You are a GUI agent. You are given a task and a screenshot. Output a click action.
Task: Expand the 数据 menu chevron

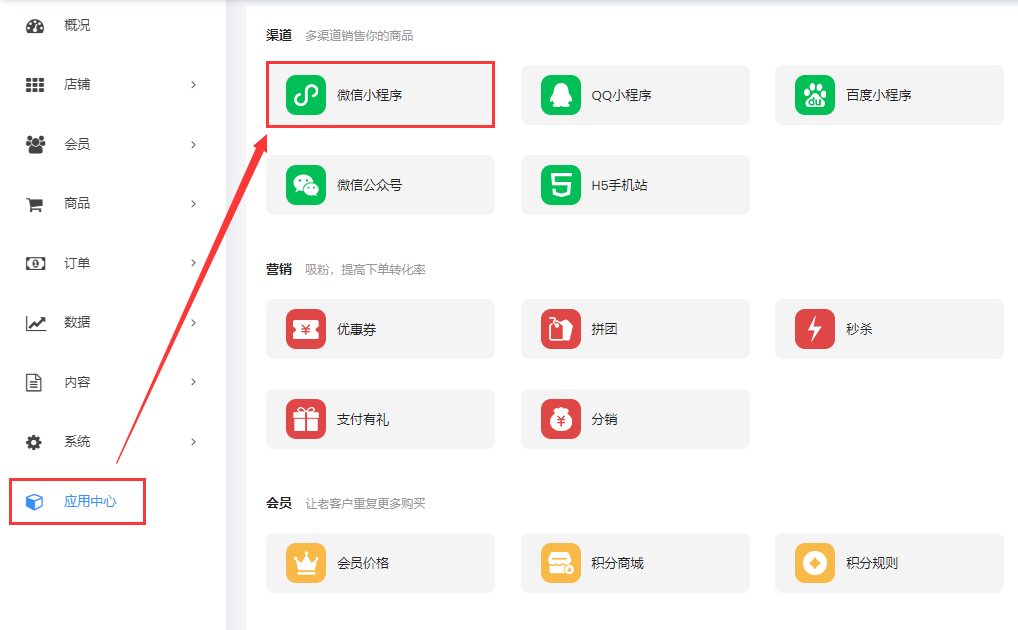[x=193, y=323]
